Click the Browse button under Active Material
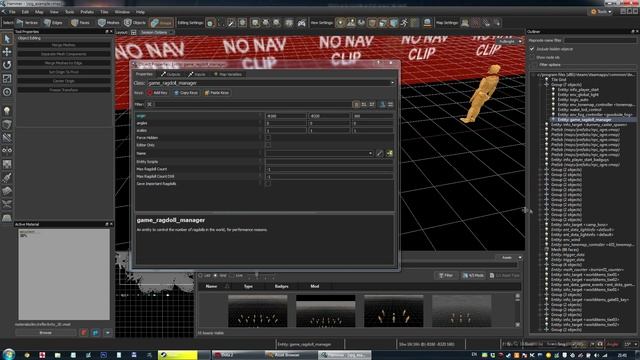This screenshot has width=640, height=360. pyautogui.click(x=45, y=333)
